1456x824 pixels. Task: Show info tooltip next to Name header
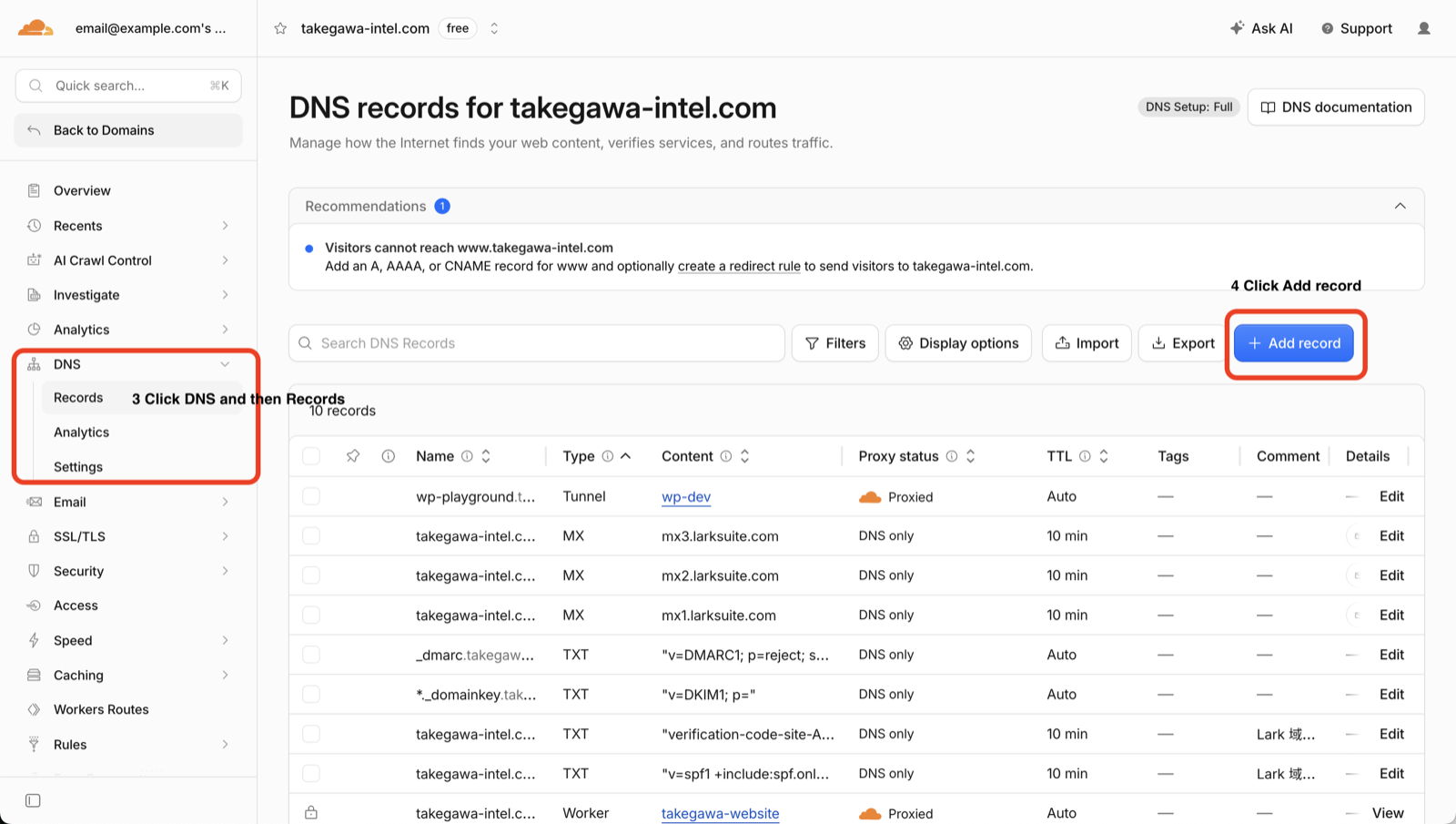point(467,456)
